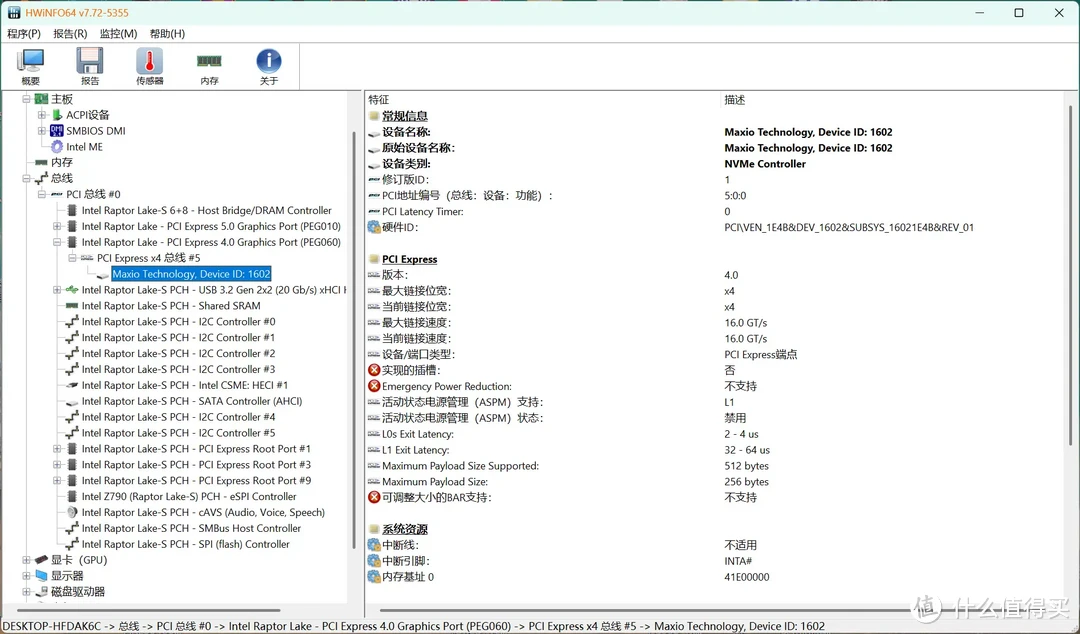Click the Intel ME node icon
The width and height of the screenshot is (1080, 634).
click(57, 147)
